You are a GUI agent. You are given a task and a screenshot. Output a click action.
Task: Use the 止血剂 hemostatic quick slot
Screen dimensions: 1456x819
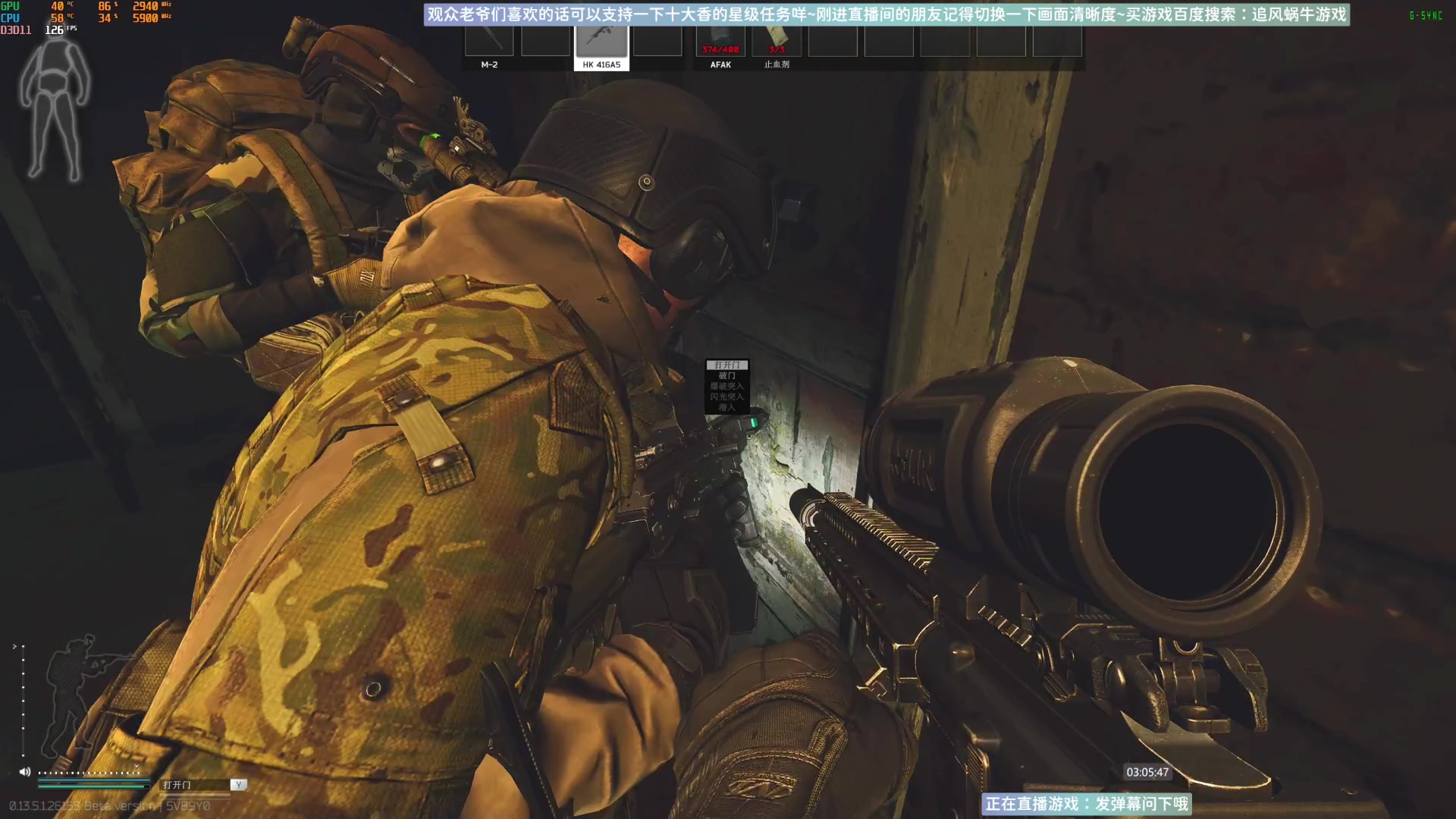[x=777, y=42]
